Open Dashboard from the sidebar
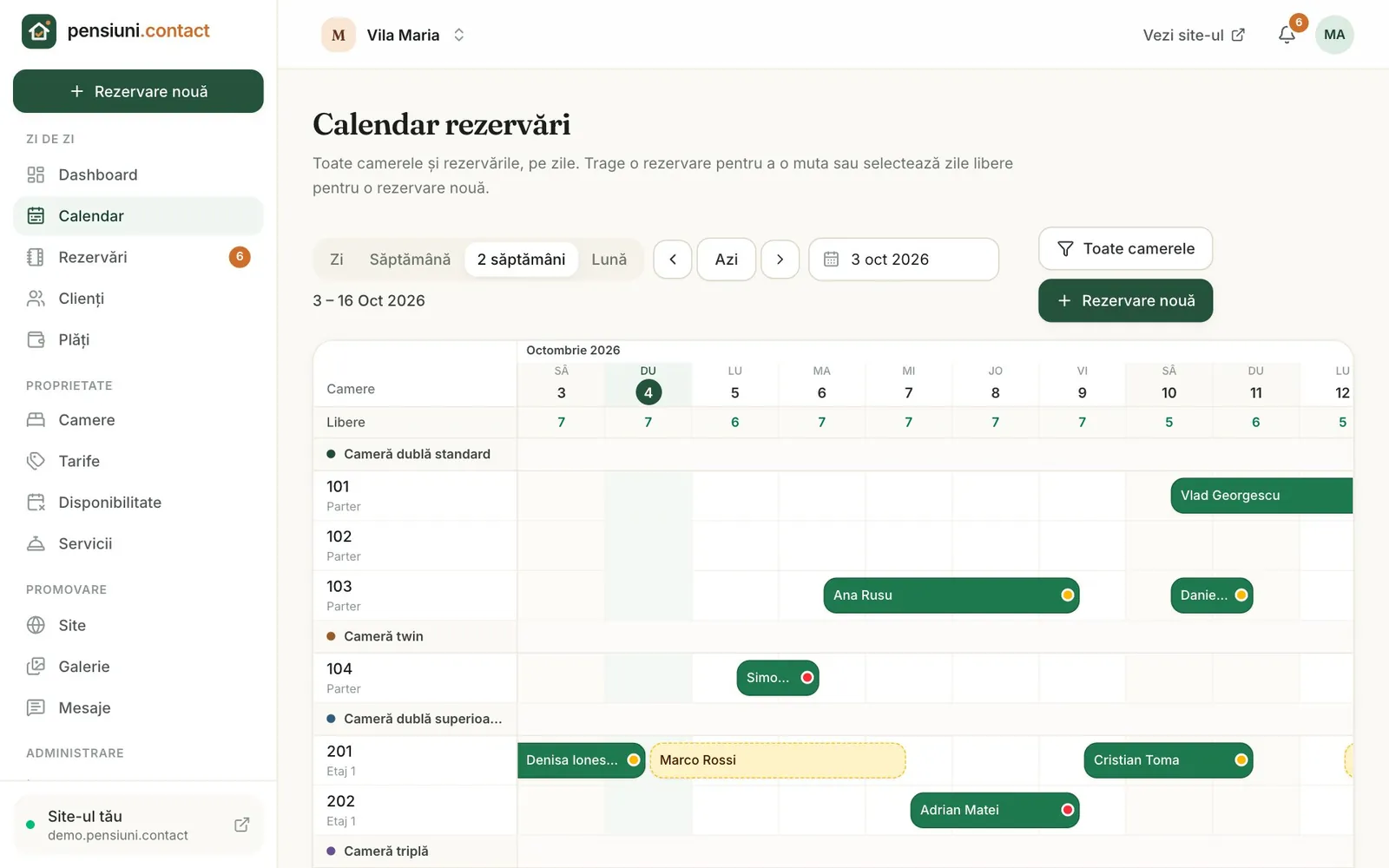The height and width of the screenshot is (868, 1389). [x=138, y=174]
